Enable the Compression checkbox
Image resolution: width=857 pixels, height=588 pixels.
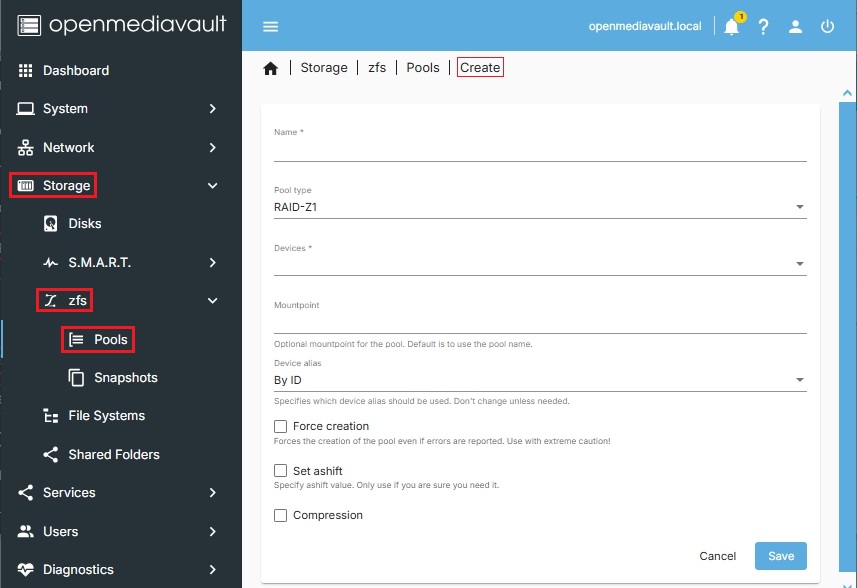pyautogui.click(x=281, y=516)
